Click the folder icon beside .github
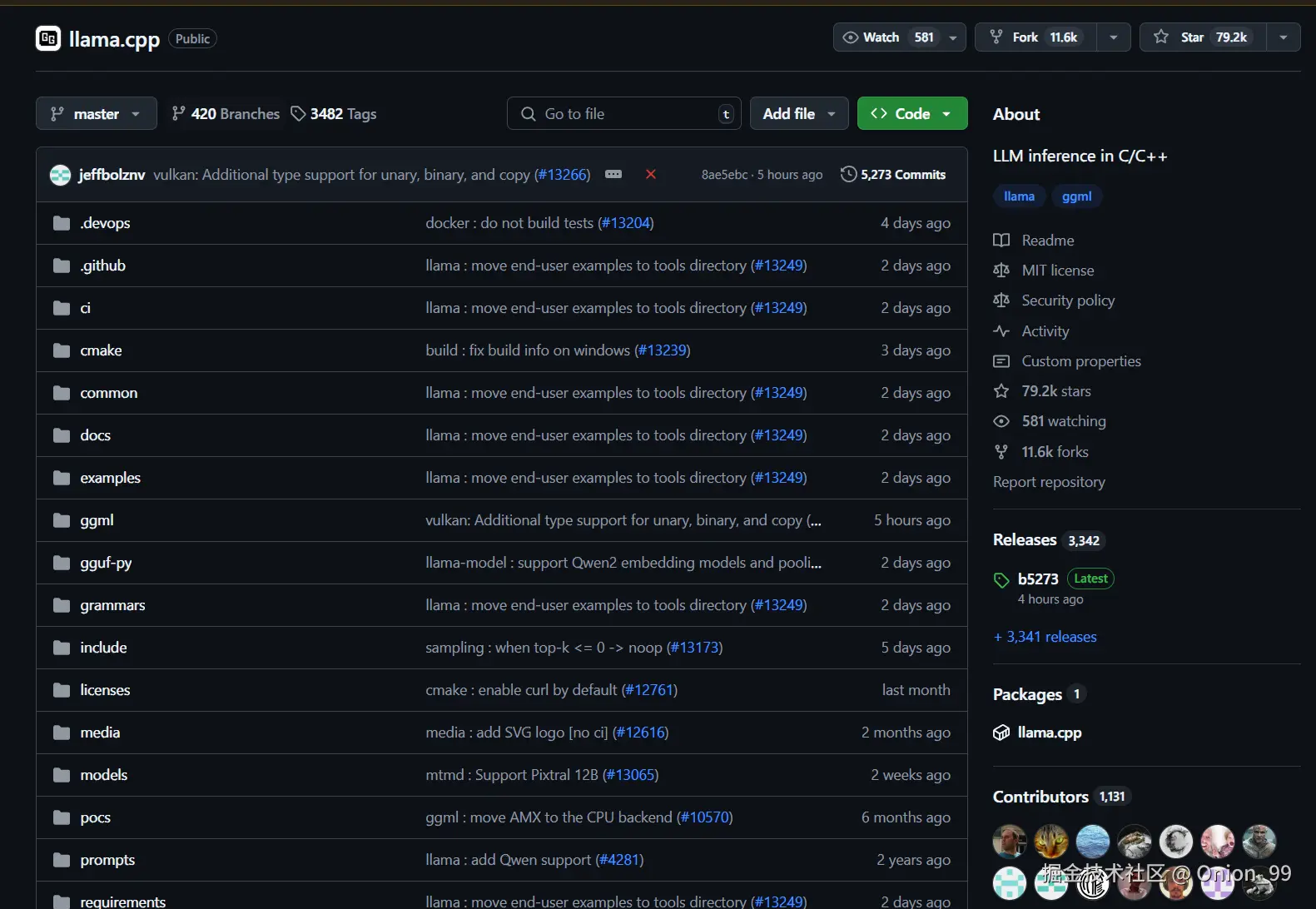 (x=62, y=266)
